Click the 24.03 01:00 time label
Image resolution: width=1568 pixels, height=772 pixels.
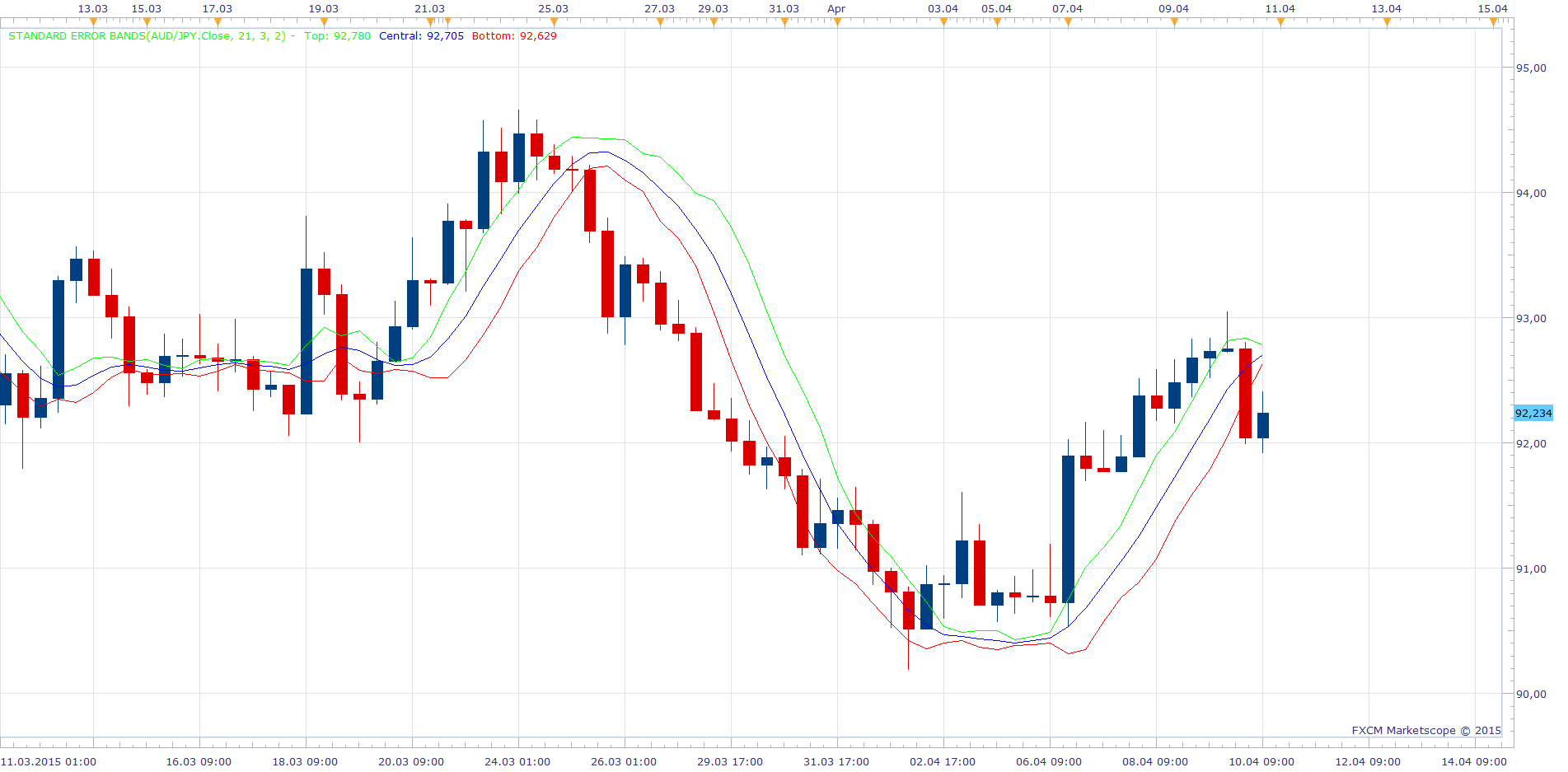point(517,762)
